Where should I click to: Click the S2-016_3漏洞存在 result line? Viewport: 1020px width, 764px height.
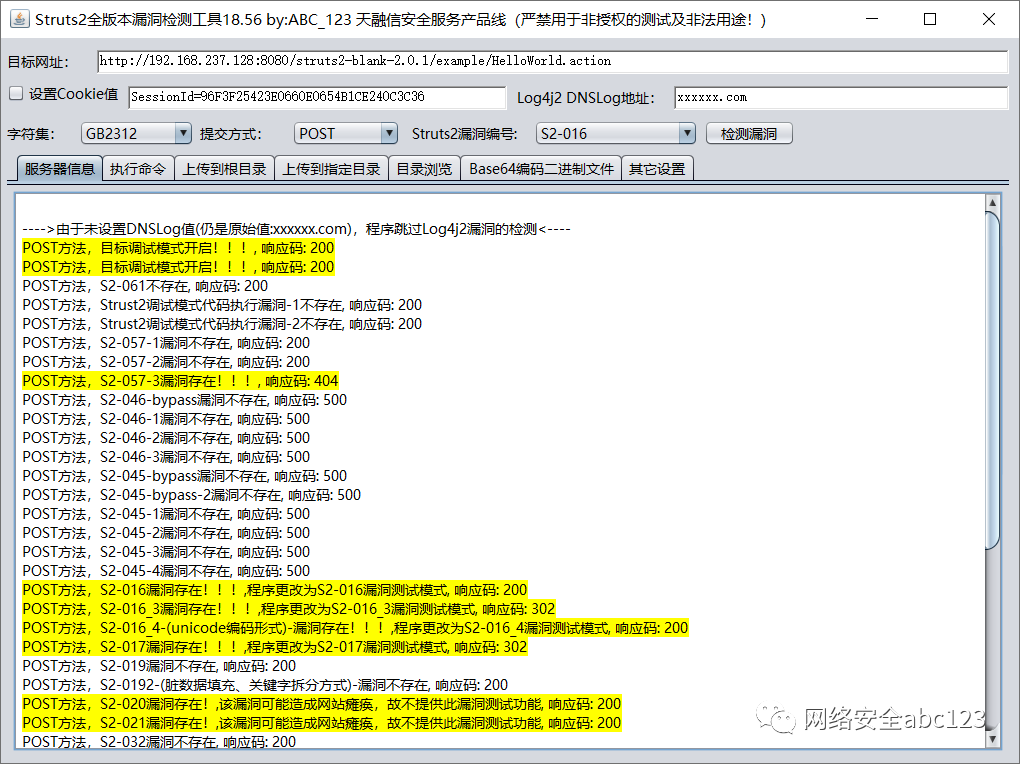[x=289, y=608]
